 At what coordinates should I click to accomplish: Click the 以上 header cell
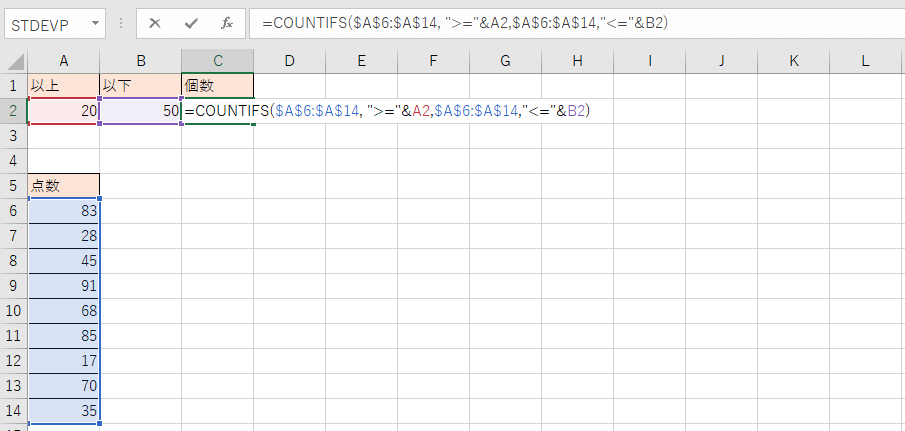point(64,86)
